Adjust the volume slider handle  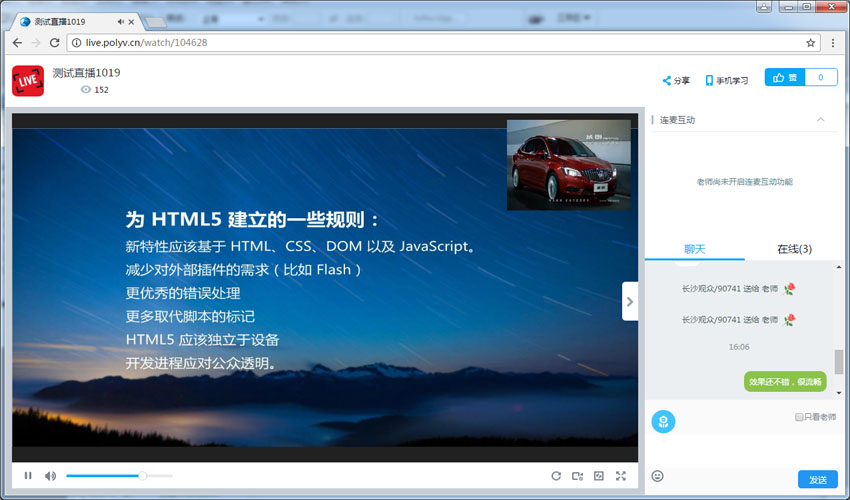142,476
